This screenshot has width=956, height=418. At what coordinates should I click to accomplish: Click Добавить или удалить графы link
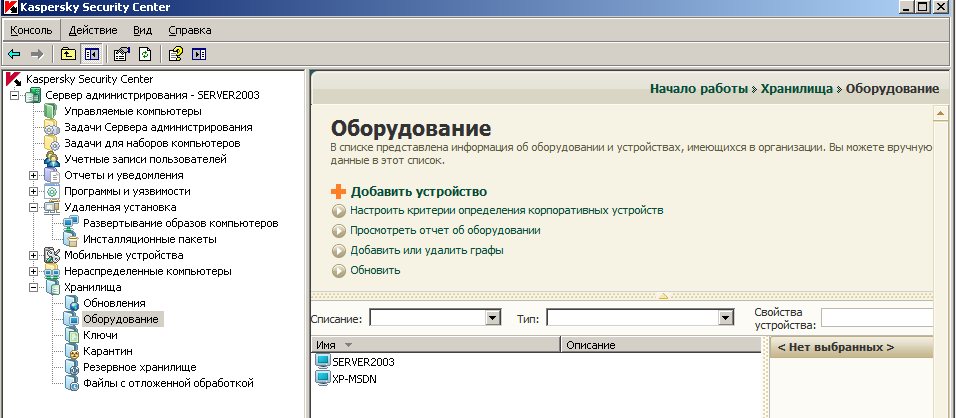click(427, 250)
